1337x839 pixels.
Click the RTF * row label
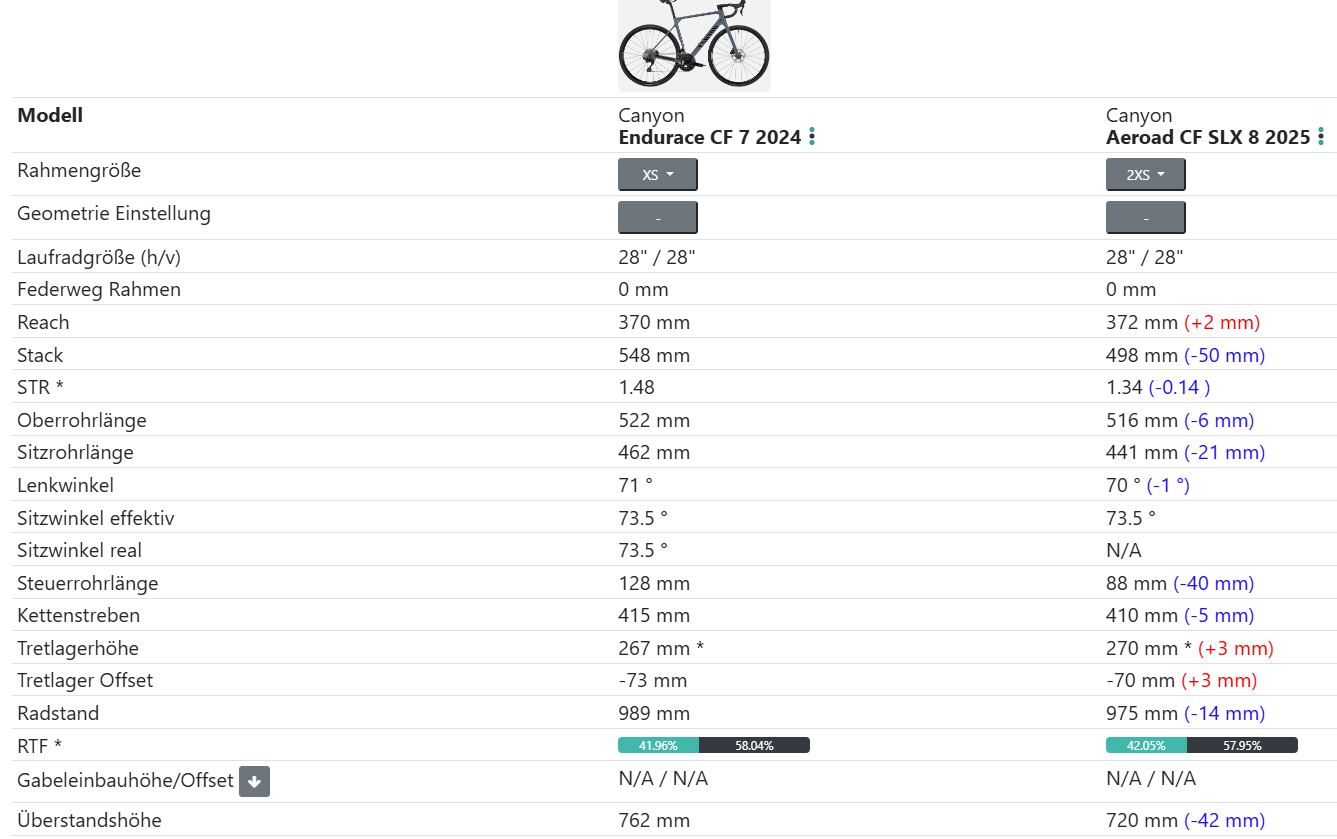(x=40, y=745)
